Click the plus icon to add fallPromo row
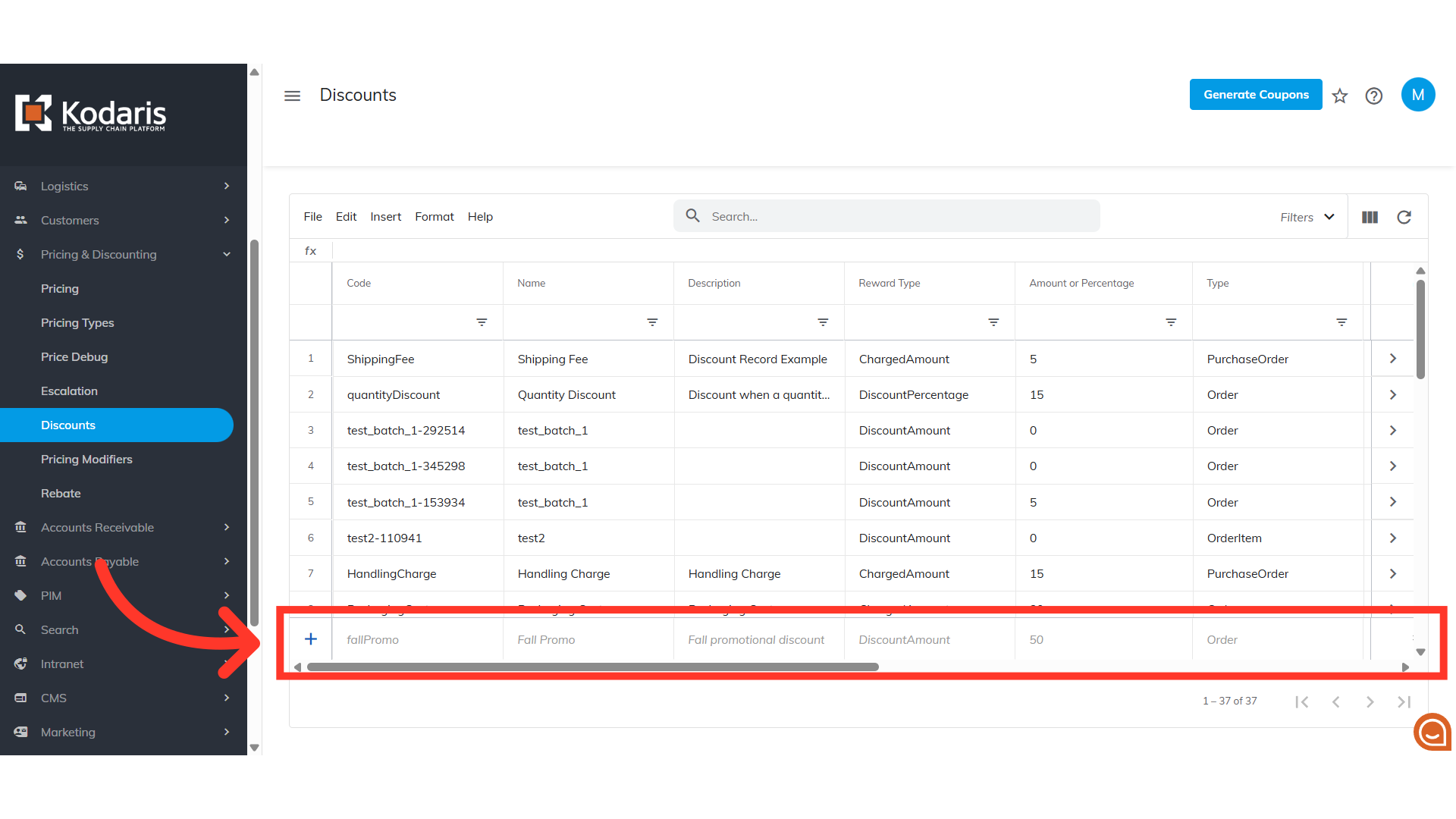This screenshot has height=819, width=1456. point(311,639)
